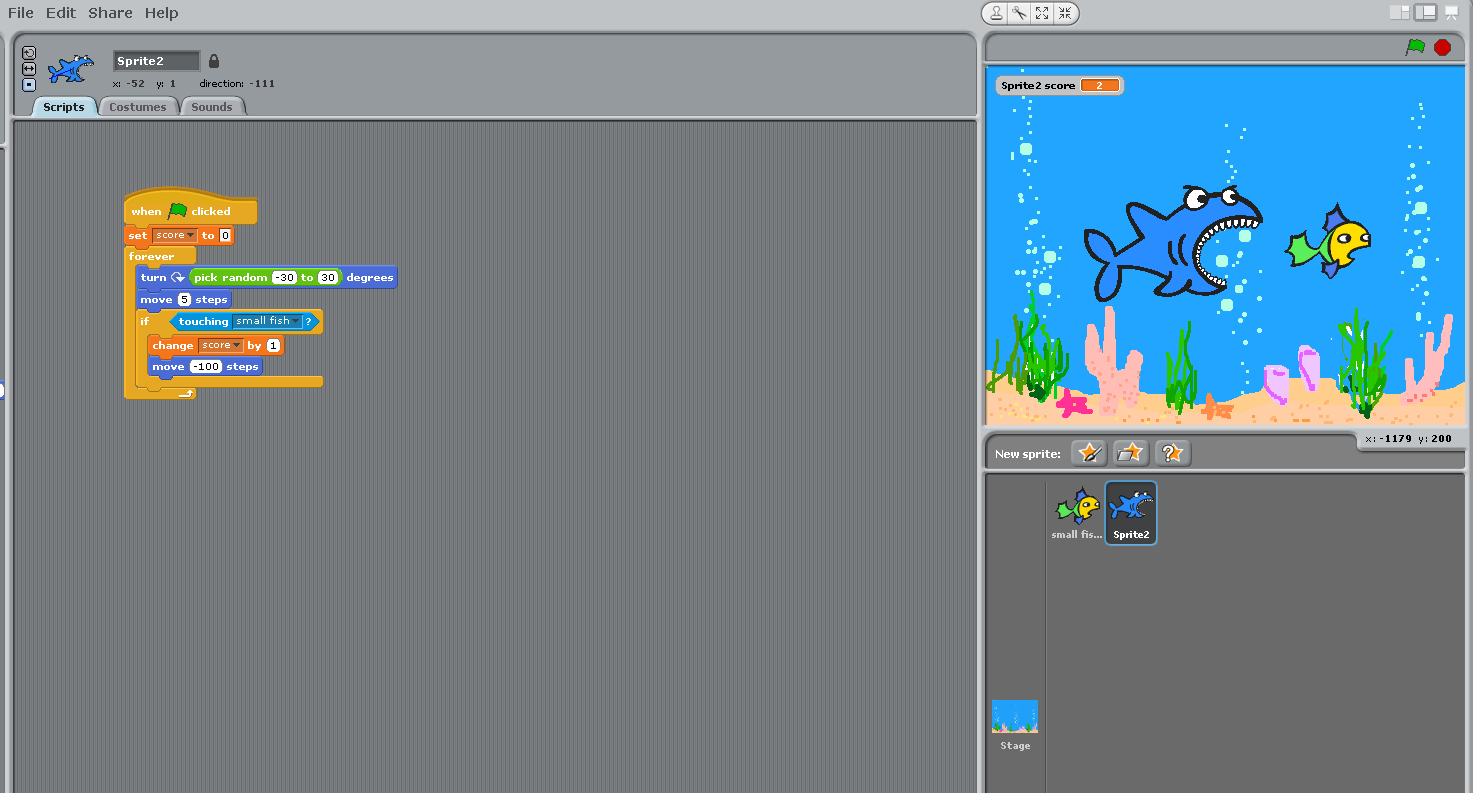This screenshot has height=793, width=1473.
Task: Select the Grow sprite tool
Action: pos(1042,13)
